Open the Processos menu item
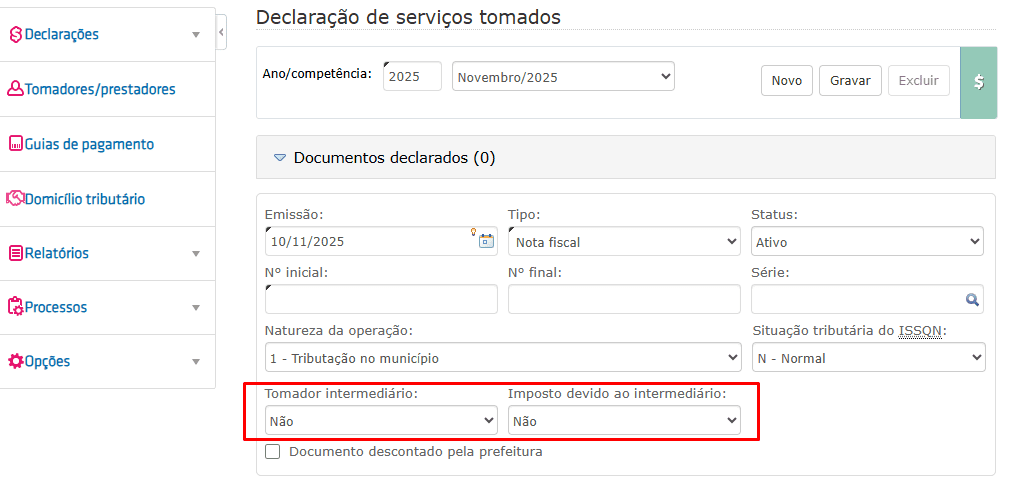Image resolution: width=1016 pixels, height=478 pixels. coord(108,306)
